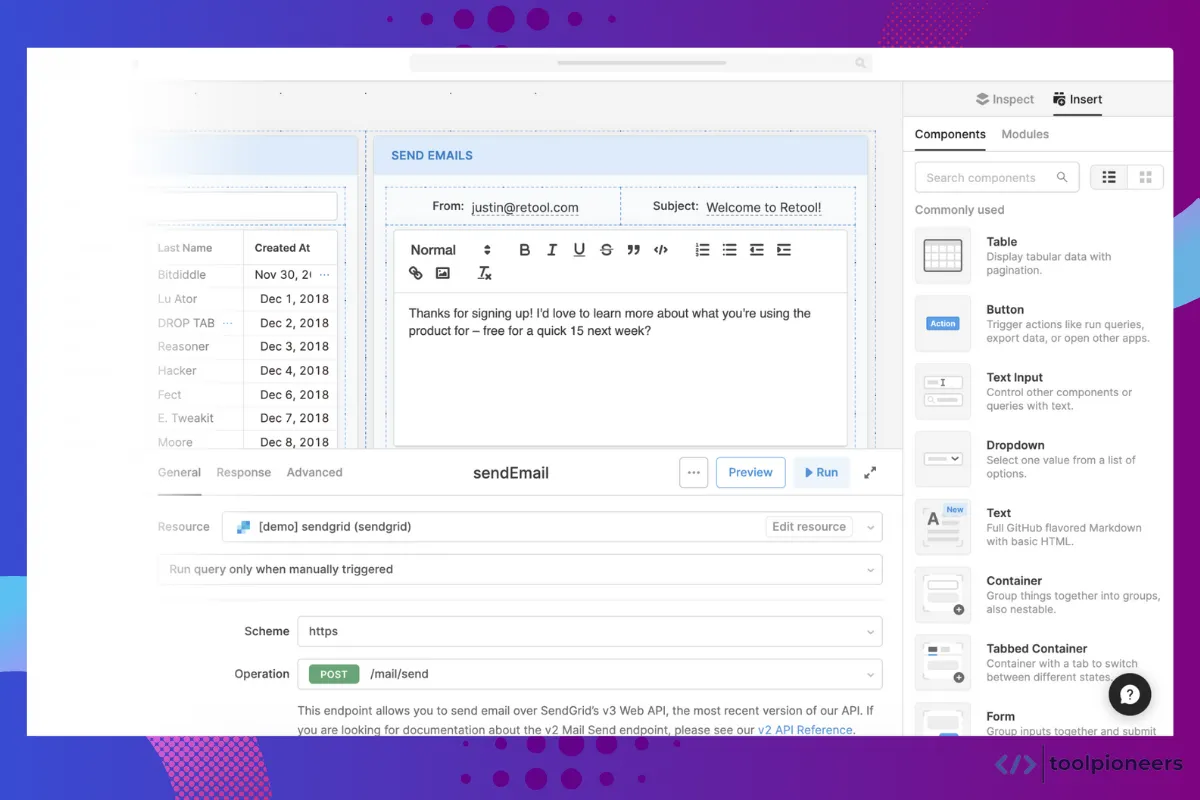Select the Lu Ator name cell
This screenshot has width=1200, height=800.
click(178, 299)
